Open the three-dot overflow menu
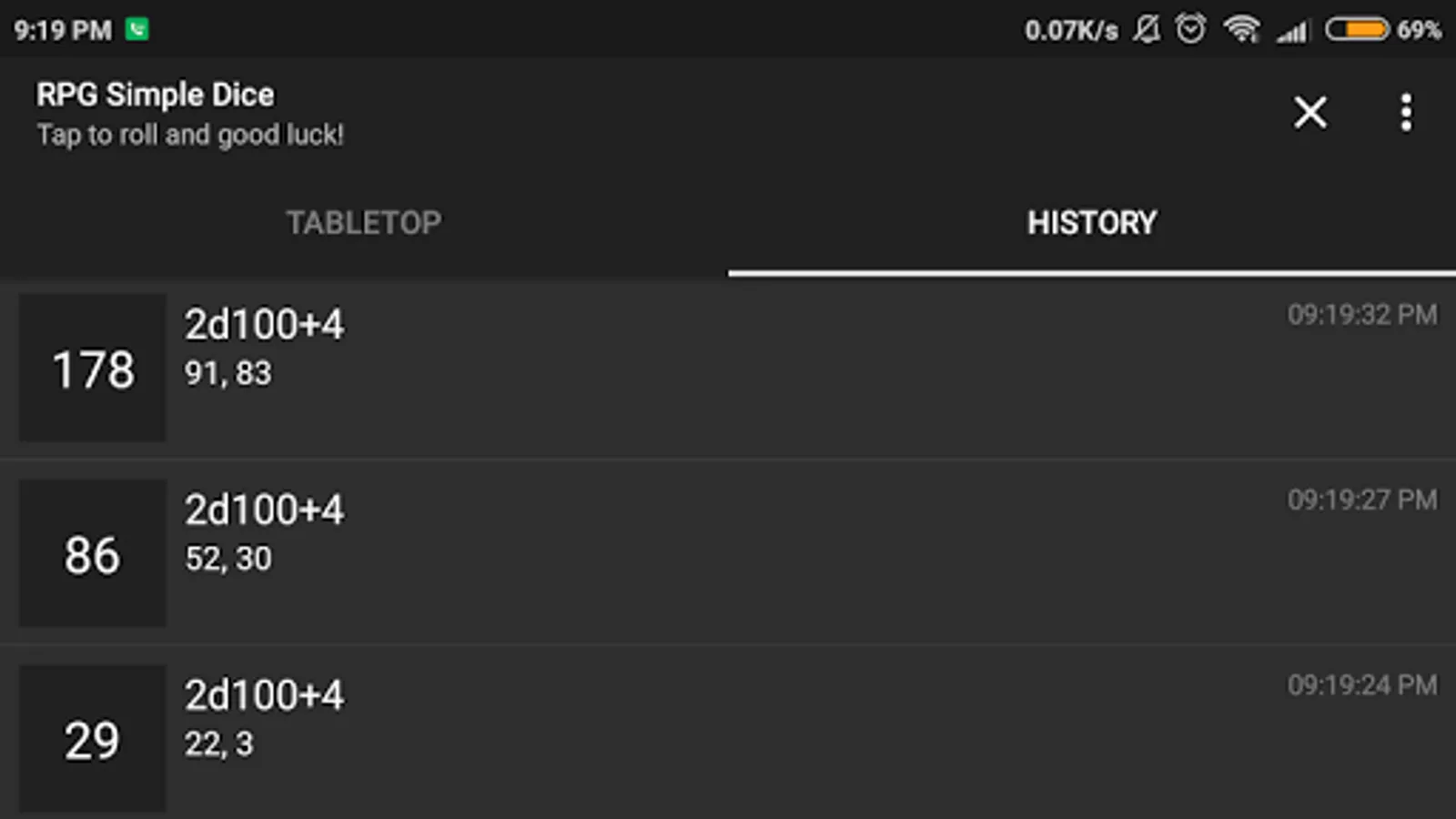1456x819 pixels. pyautogui.click(x=1406, y=113)
